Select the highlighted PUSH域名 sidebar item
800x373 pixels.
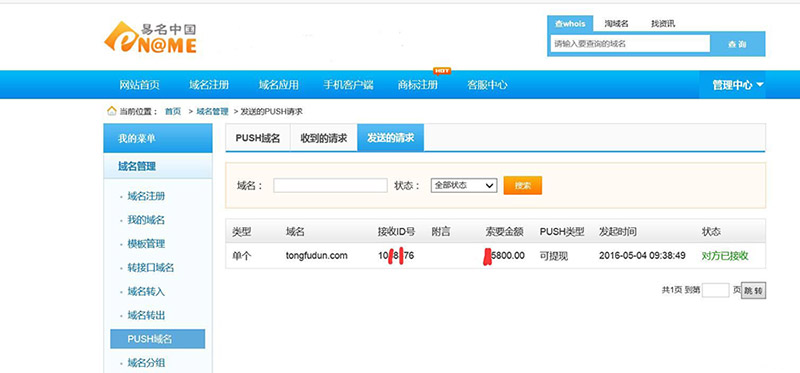(x=158, y=339)
